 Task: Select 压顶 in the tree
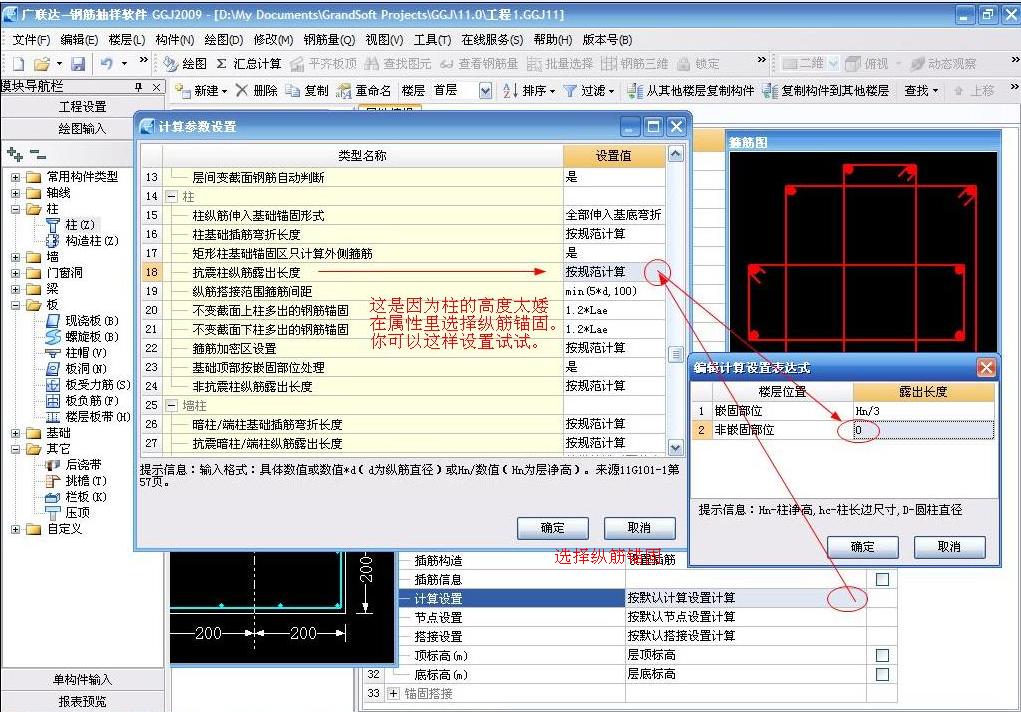[68, 513]
